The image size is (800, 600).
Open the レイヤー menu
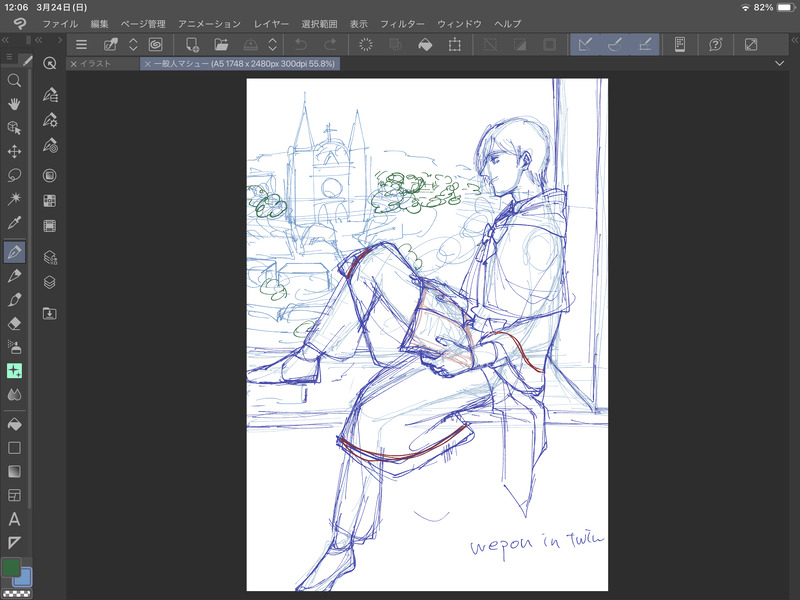(271, 24)
